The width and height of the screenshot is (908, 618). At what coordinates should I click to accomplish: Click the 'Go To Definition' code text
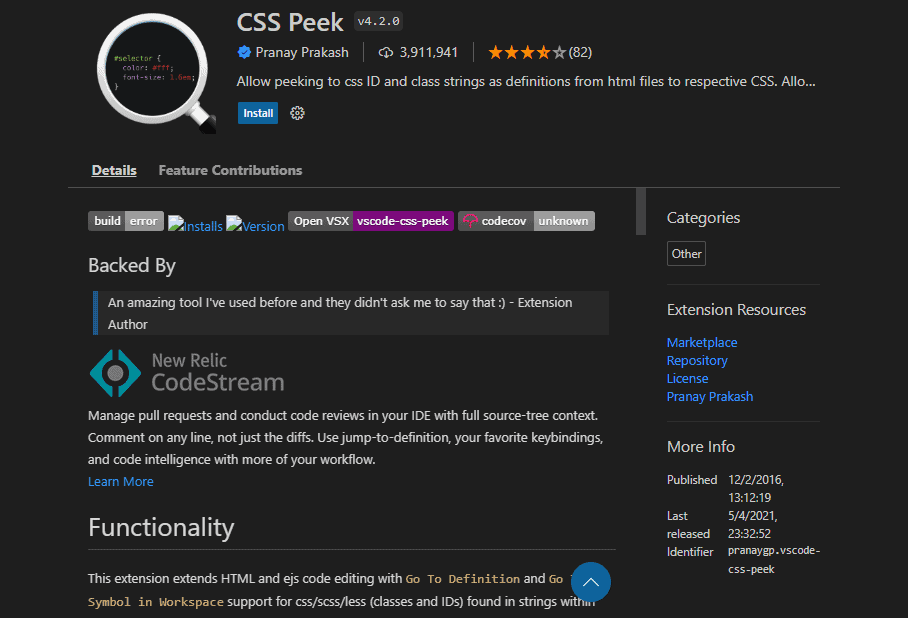pos(463,579)
